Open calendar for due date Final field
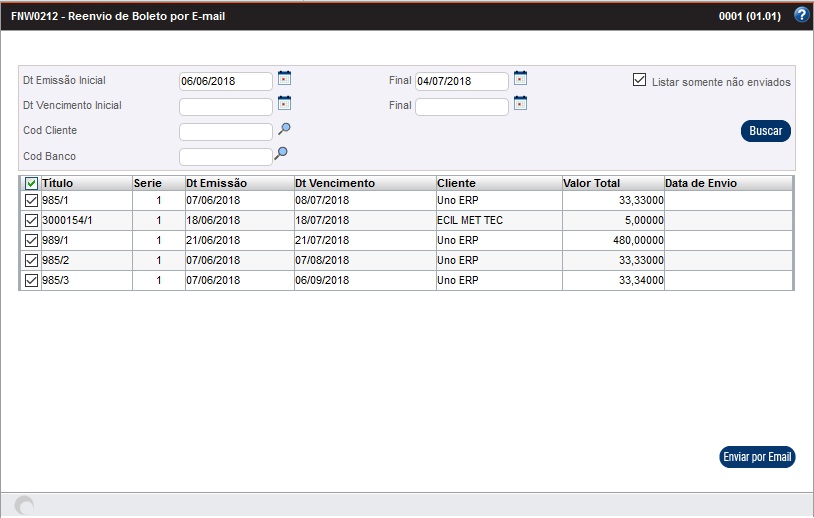 (519, 103)
